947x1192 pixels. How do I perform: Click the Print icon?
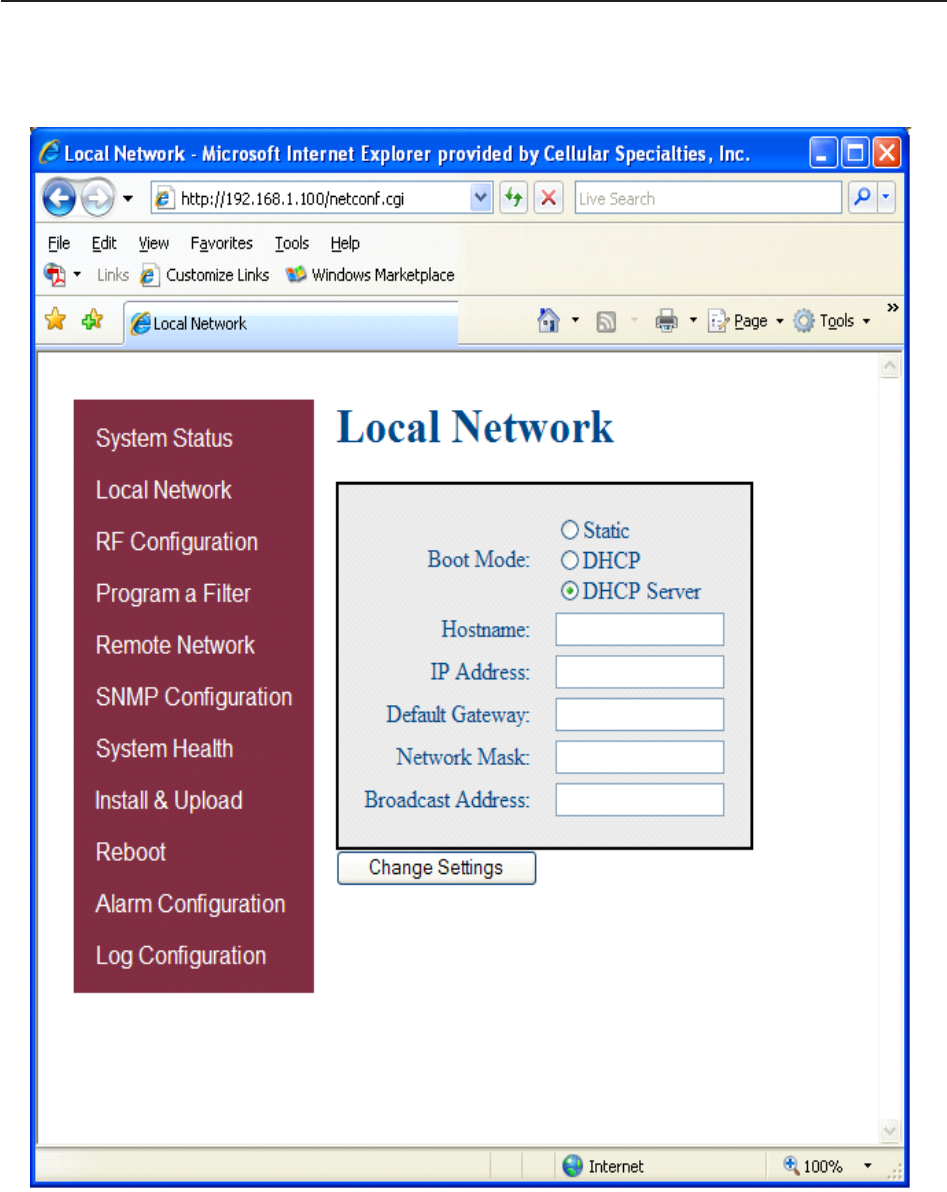(667, 321)
